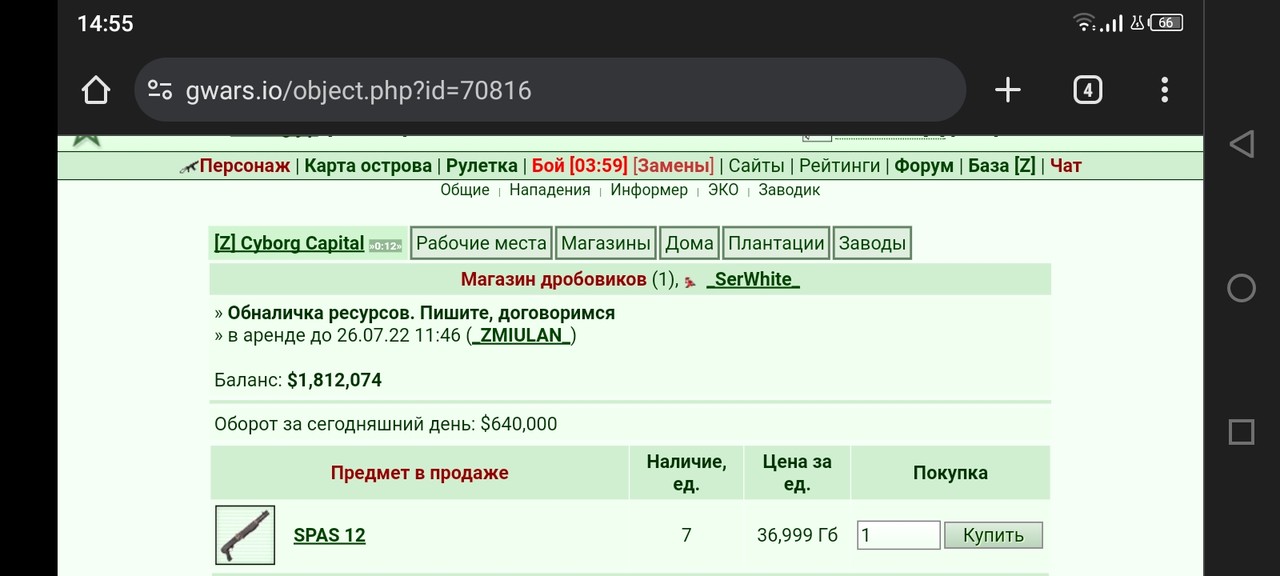Open Сайты link
This screenshot has height=576, width=1280.
(756, 166)
